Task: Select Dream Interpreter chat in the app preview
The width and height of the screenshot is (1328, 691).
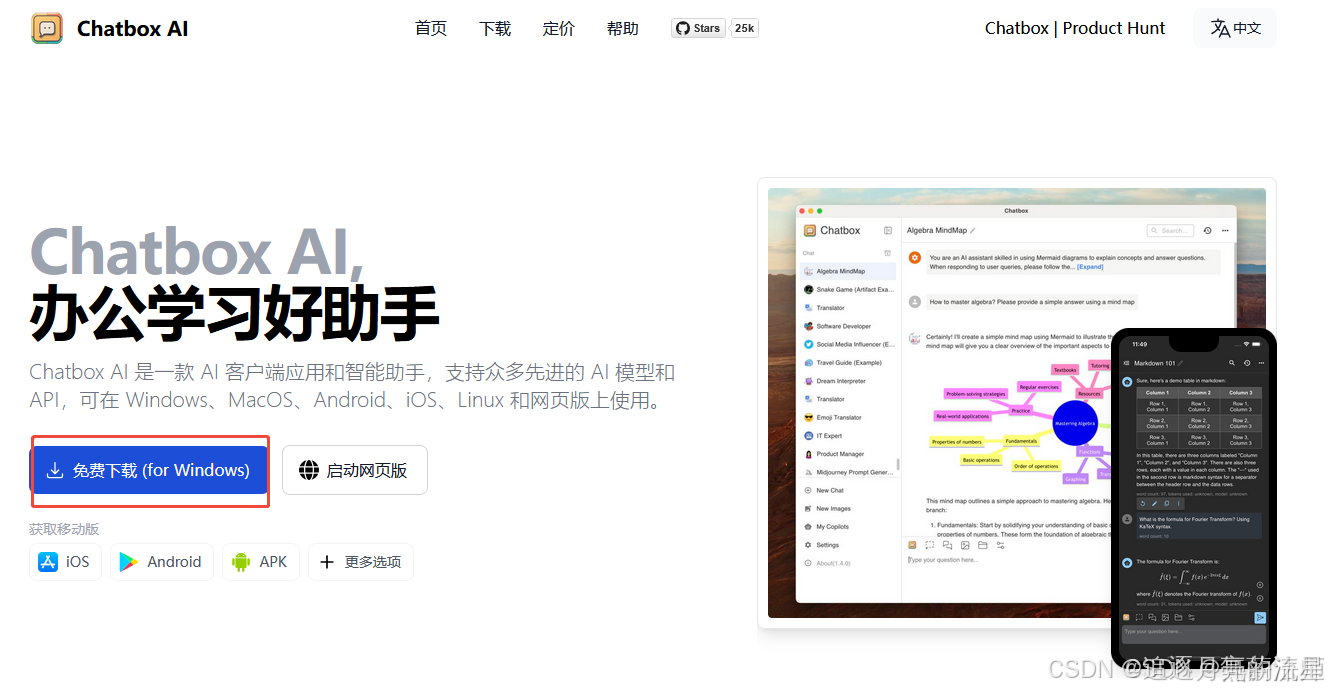Action: click(848, 381)
